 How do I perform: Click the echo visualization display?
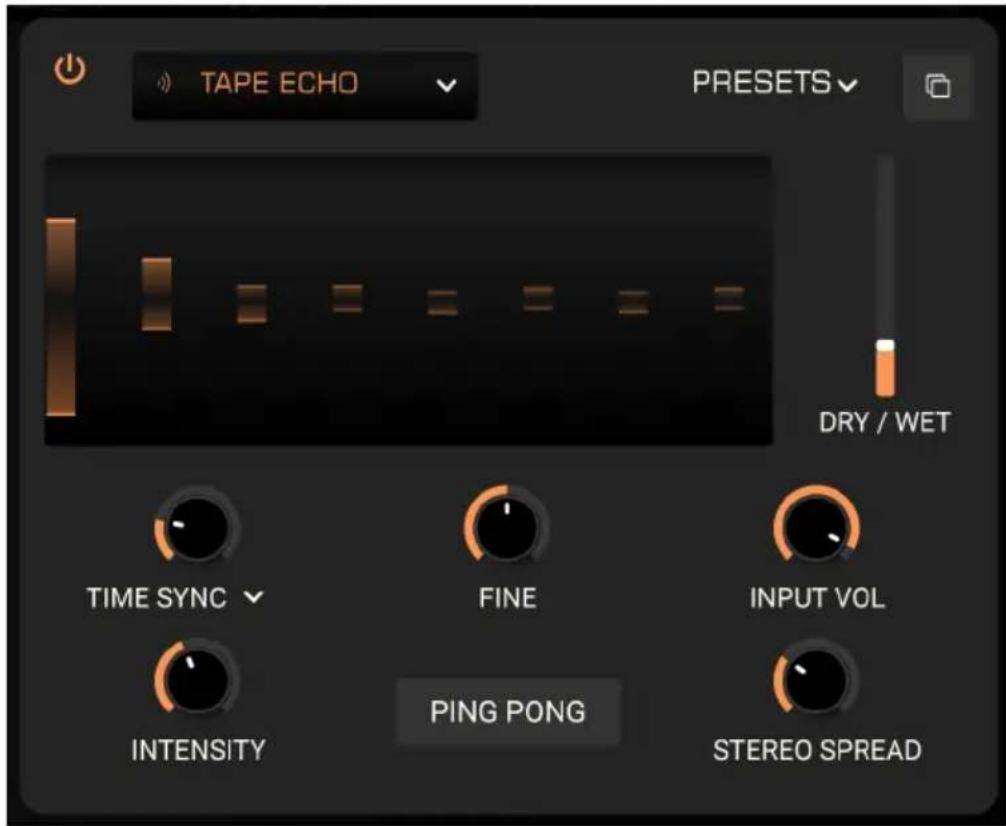click(x=408, y=300)
